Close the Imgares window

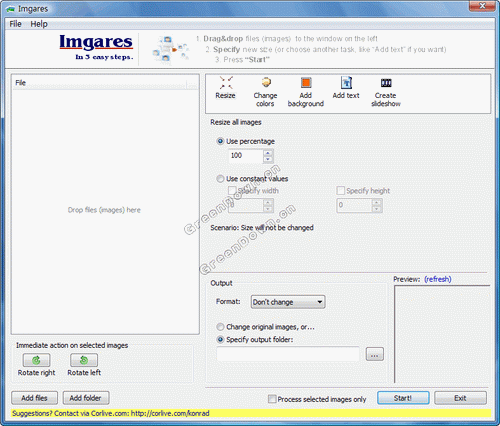[482, 6]
